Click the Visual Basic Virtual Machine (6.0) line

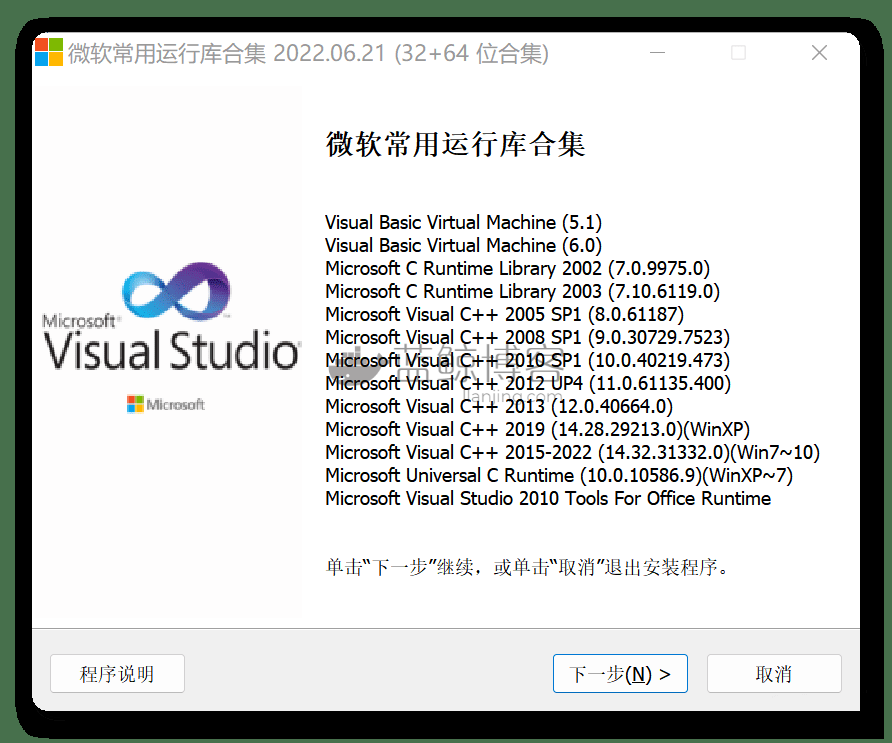(x=463, y=246)
